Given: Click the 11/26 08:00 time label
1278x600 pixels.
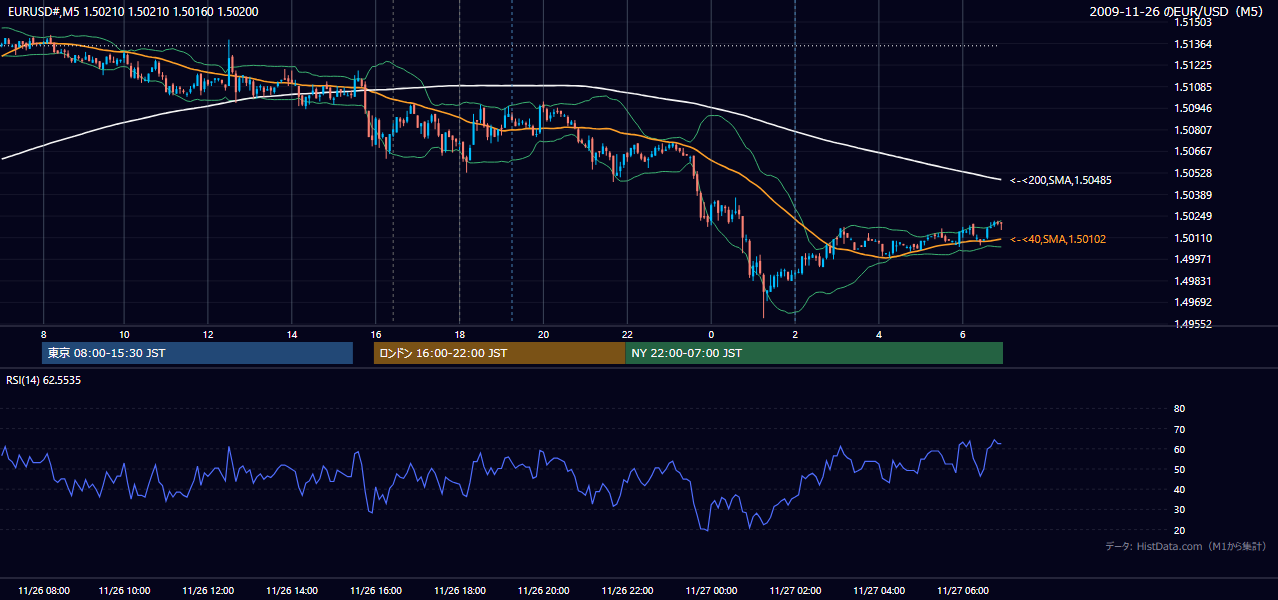Looking at the screenshot, I should [43, 590].
